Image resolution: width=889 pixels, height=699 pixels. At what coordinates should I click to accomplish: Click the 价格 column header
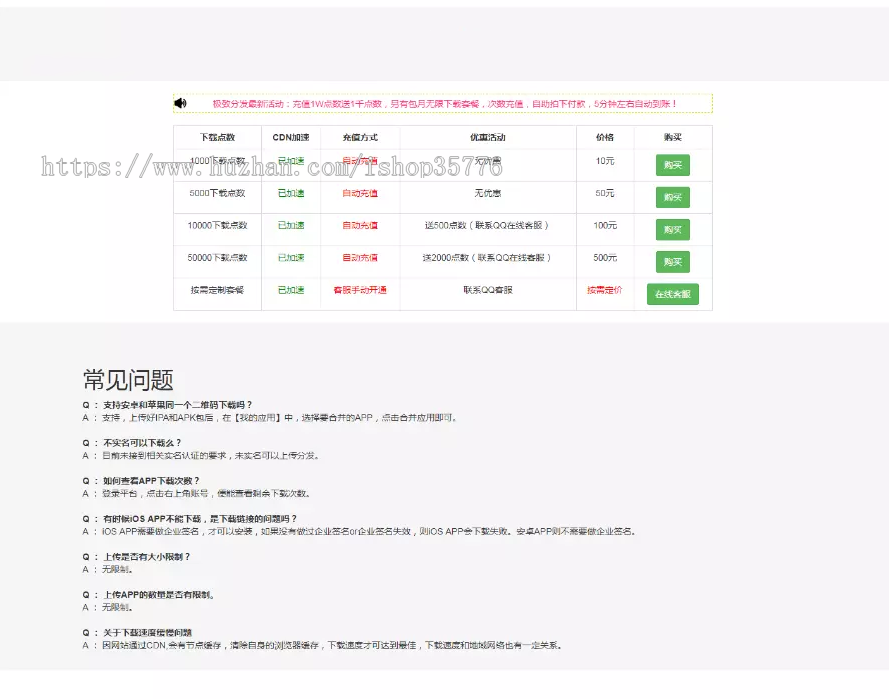tap(605, 137)
